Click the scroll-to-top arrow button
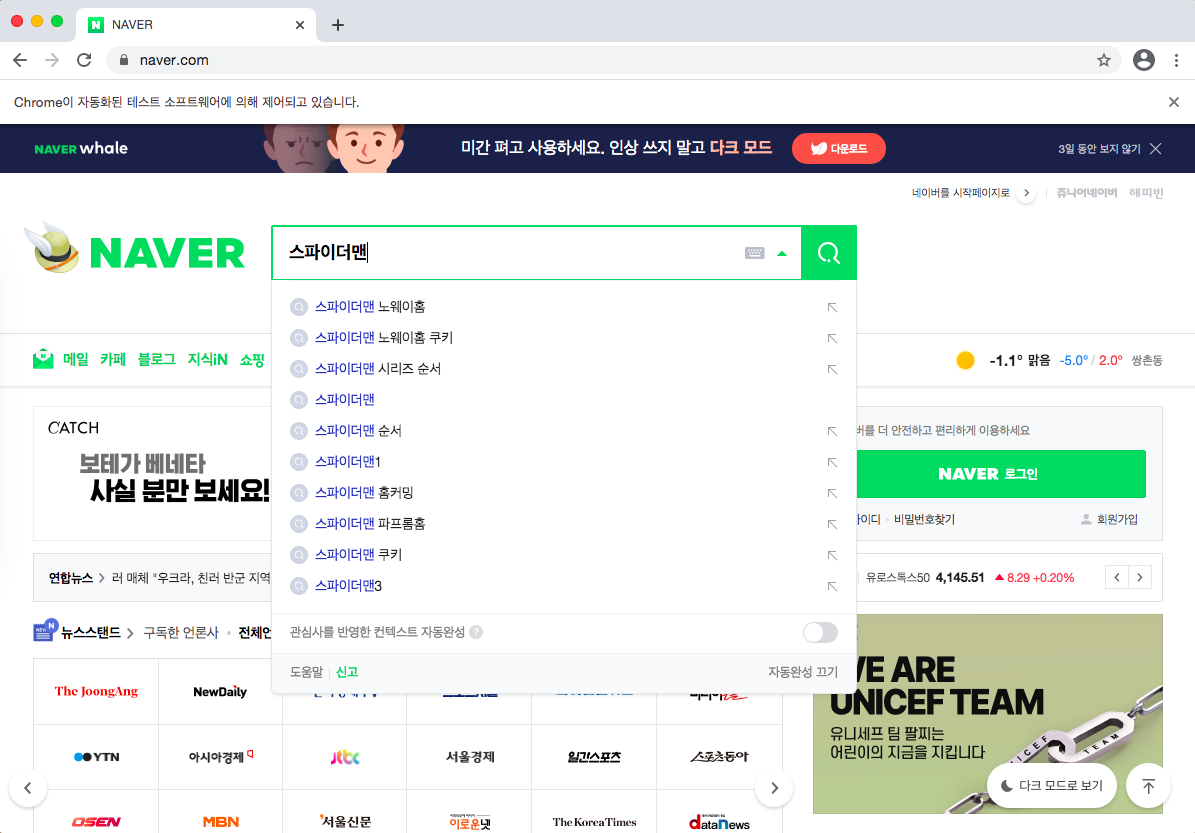The width and height of the screenshot is (1195, 833). 1149,786
